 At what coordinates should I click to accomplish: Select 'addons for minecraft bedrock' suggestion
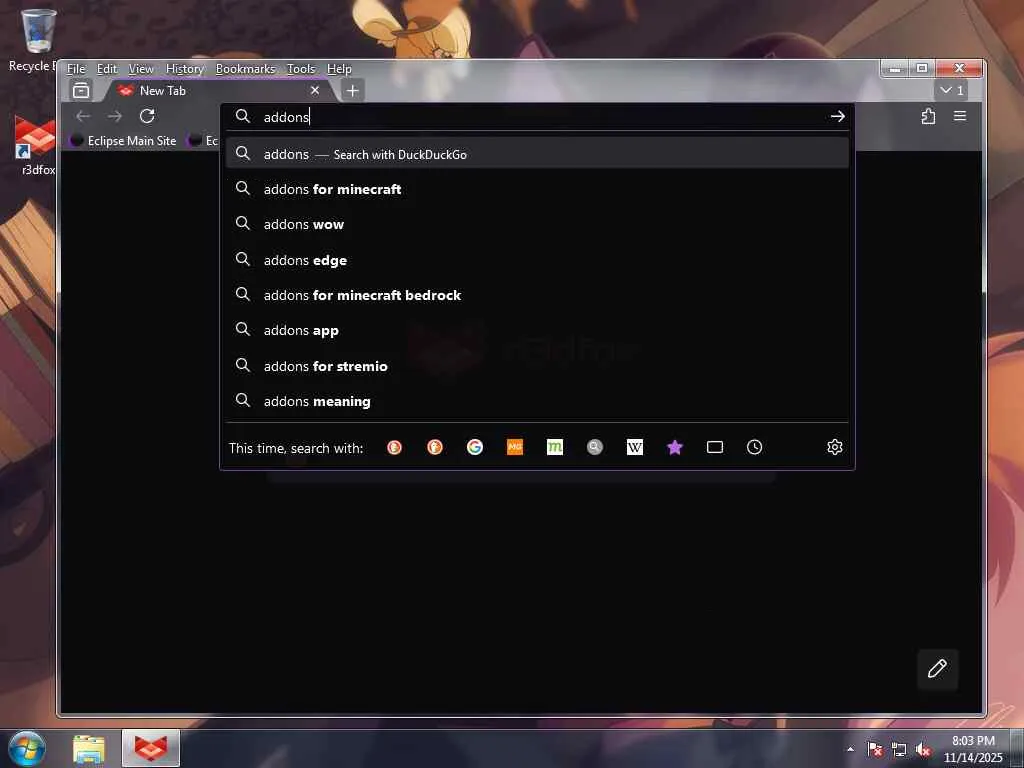point(537,295)
